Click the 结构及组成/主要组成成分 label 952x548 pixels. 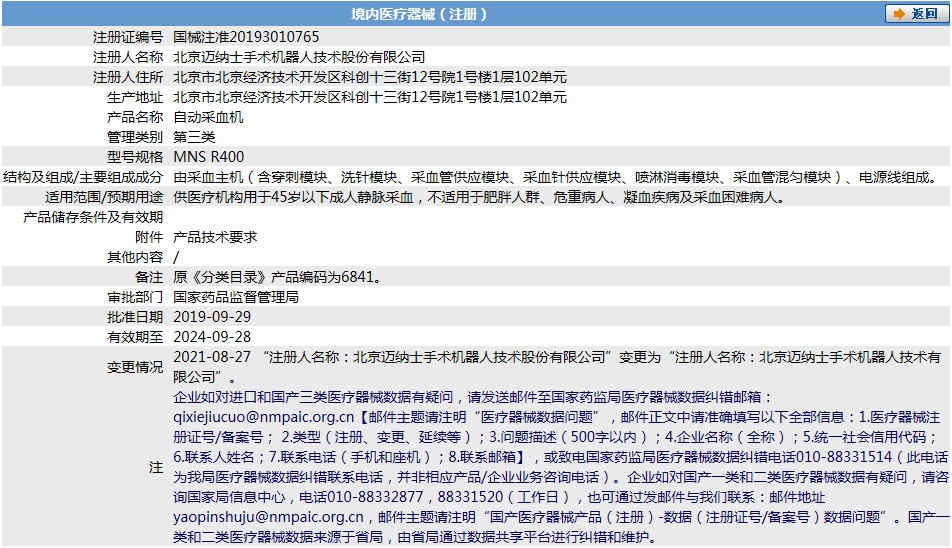[83, 177]
